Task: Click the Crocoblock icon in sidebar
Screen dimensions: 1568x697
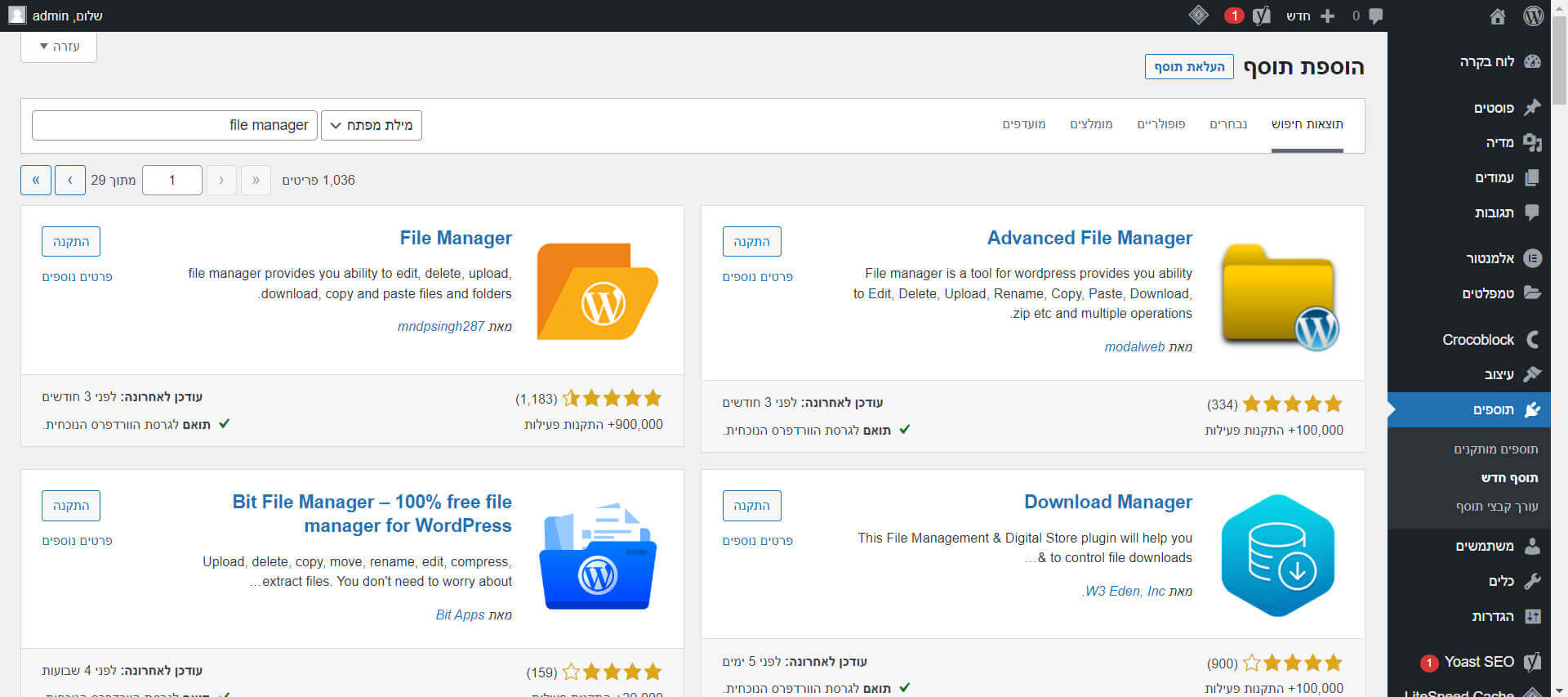Action: pos(1533,339)
